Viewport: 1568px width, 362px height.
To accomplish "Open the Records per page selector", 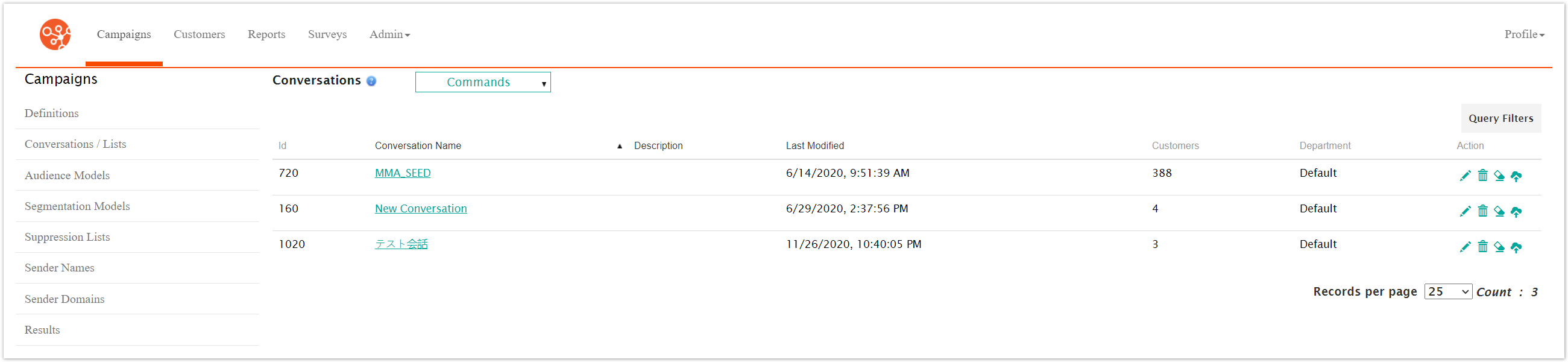I will (1447, 292).
